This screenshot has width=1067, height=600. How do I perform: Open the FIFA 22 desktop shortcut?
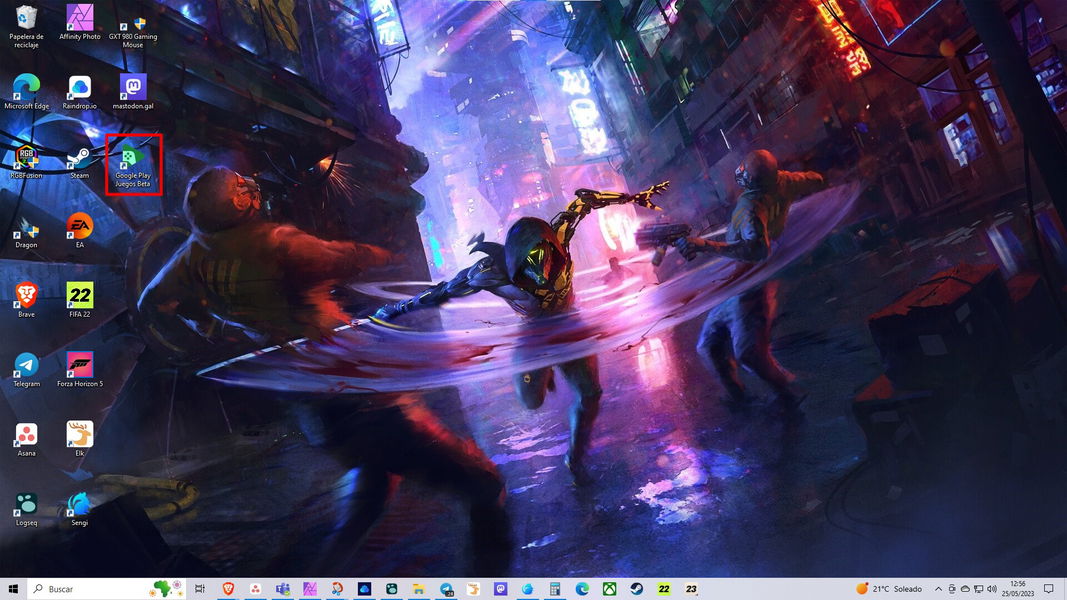tap(80, 300)
